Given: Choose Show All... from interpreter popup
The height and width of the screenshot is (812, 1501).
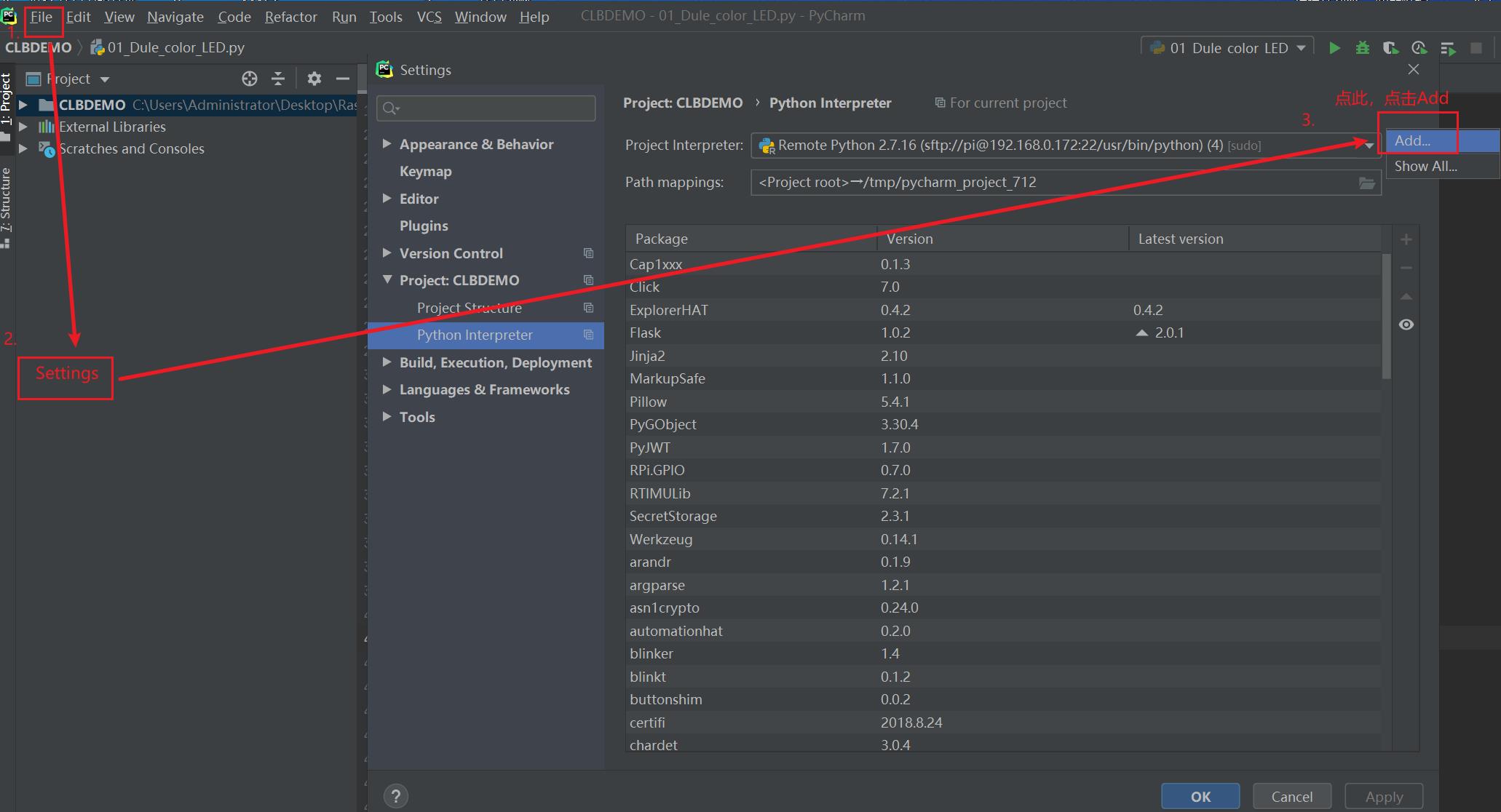Looking at the screenshot, I should (x=1442, y=166).
